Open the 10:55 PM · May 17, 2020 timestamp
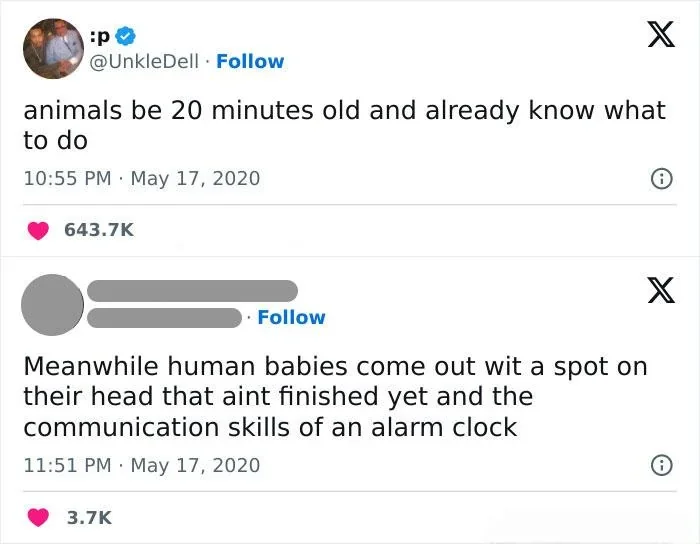Viewport: 700px width, 544px height. click(x=141, y=178)
